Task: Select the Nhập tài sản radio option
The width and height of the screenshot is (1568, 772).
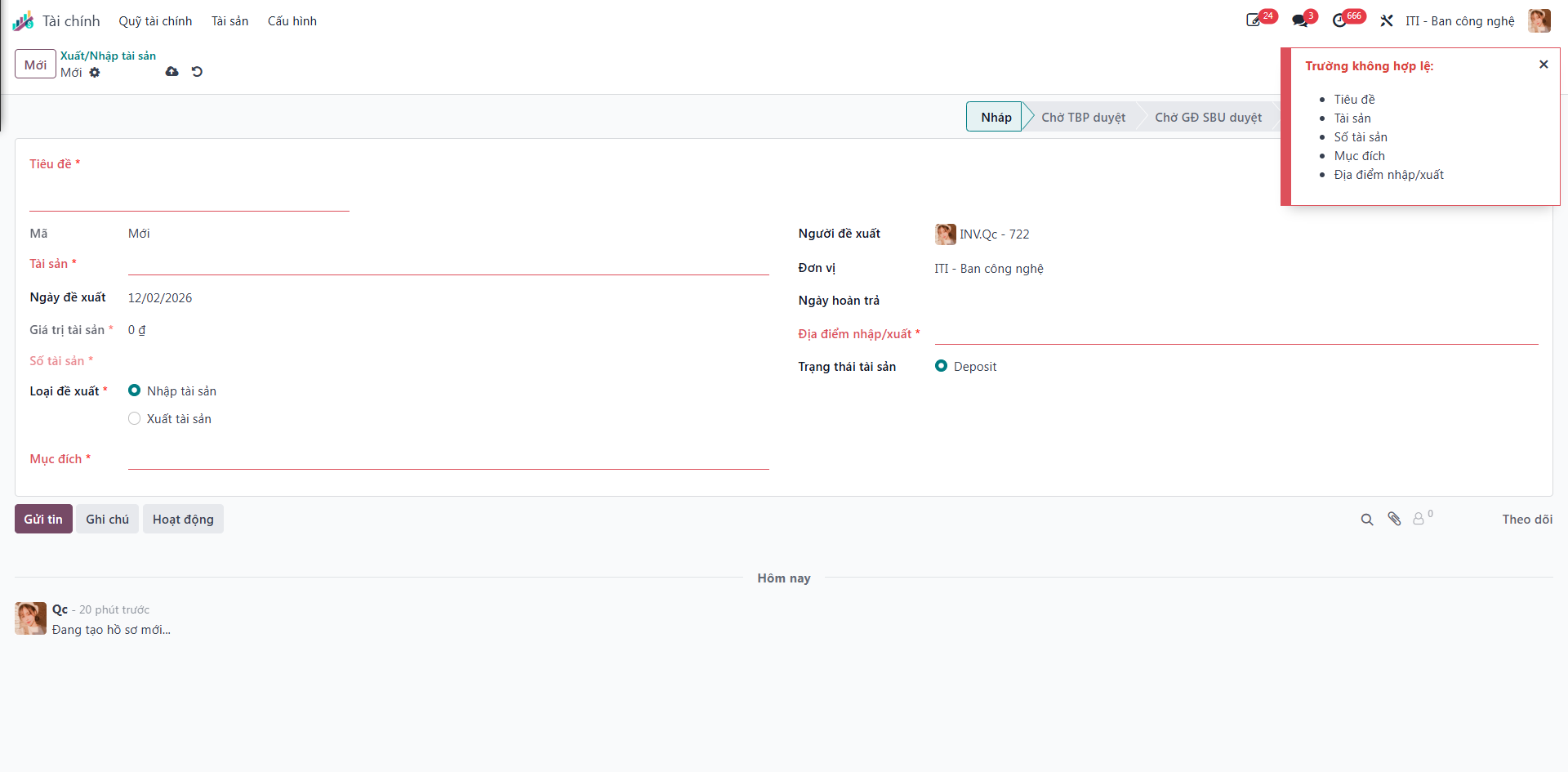Action: pyautogui.click(x=135, y=390)
